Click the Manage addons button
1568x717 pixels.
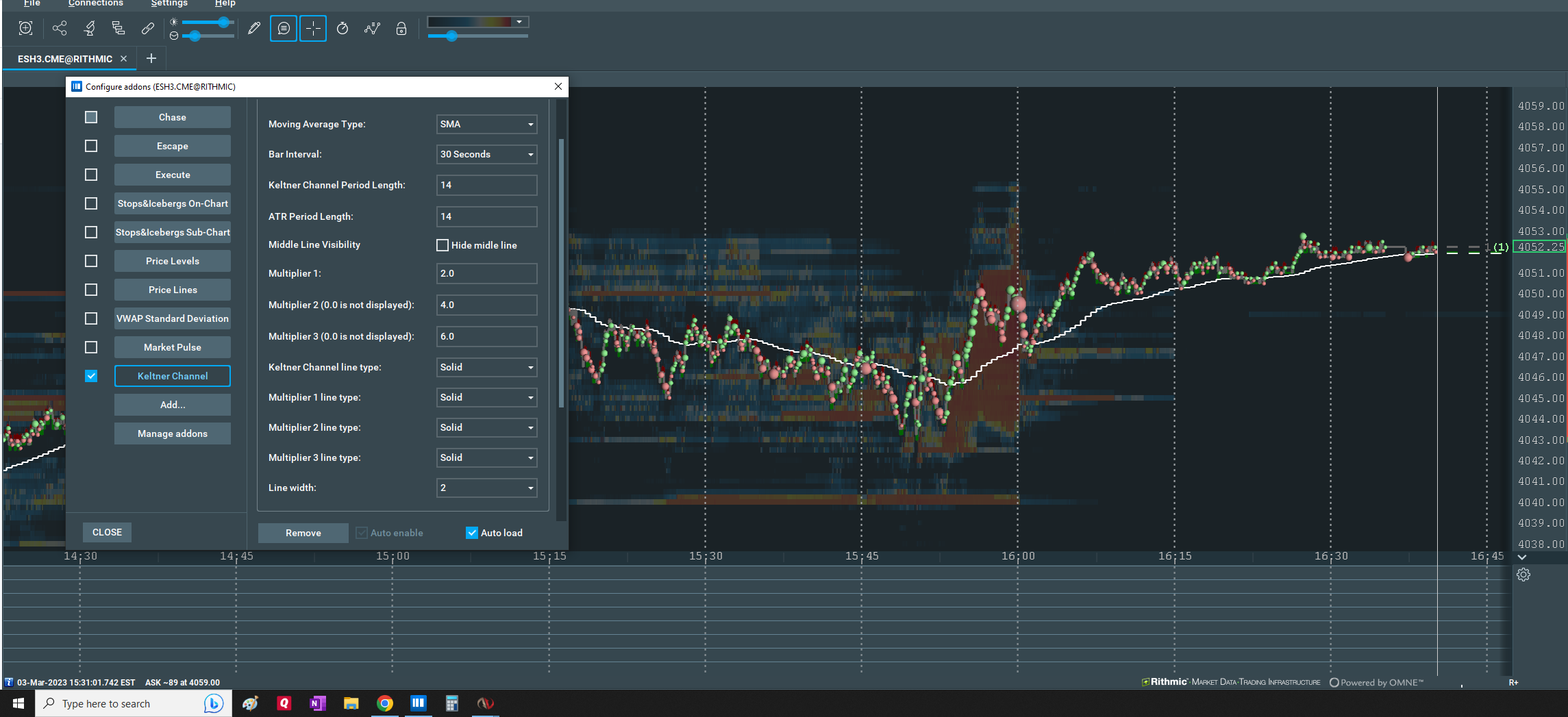[x=172, y=433]
